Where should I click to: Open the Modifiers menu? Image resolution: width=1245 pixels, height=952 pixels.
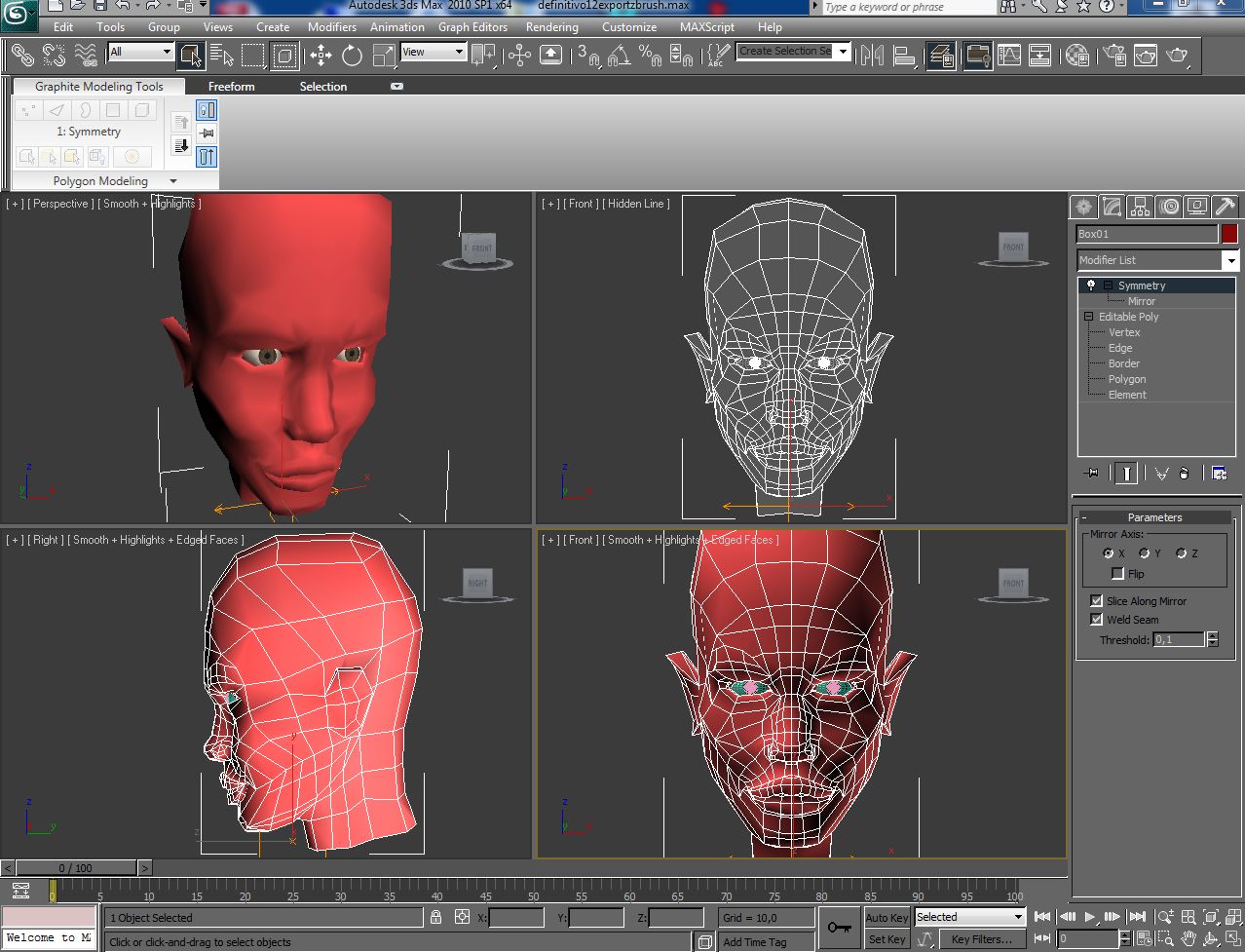tap(331, 27)
